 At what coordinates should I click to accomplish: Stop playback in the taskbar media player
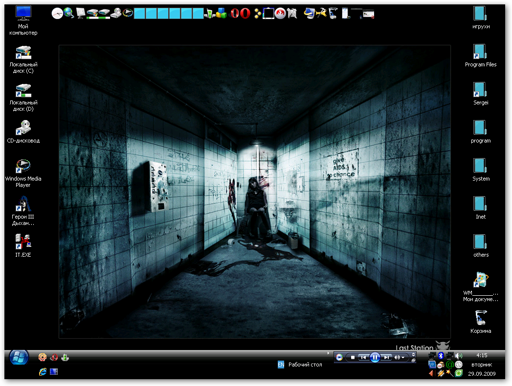[352, 358]
